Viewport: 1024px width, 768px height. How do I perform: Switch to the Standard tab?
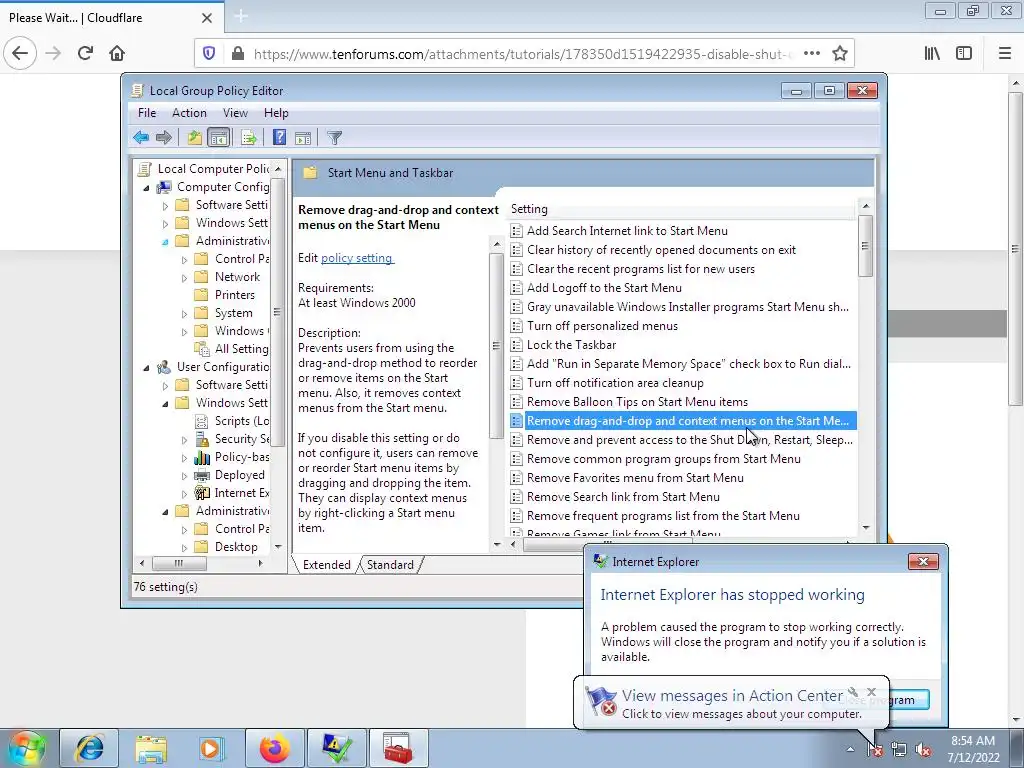390,565
